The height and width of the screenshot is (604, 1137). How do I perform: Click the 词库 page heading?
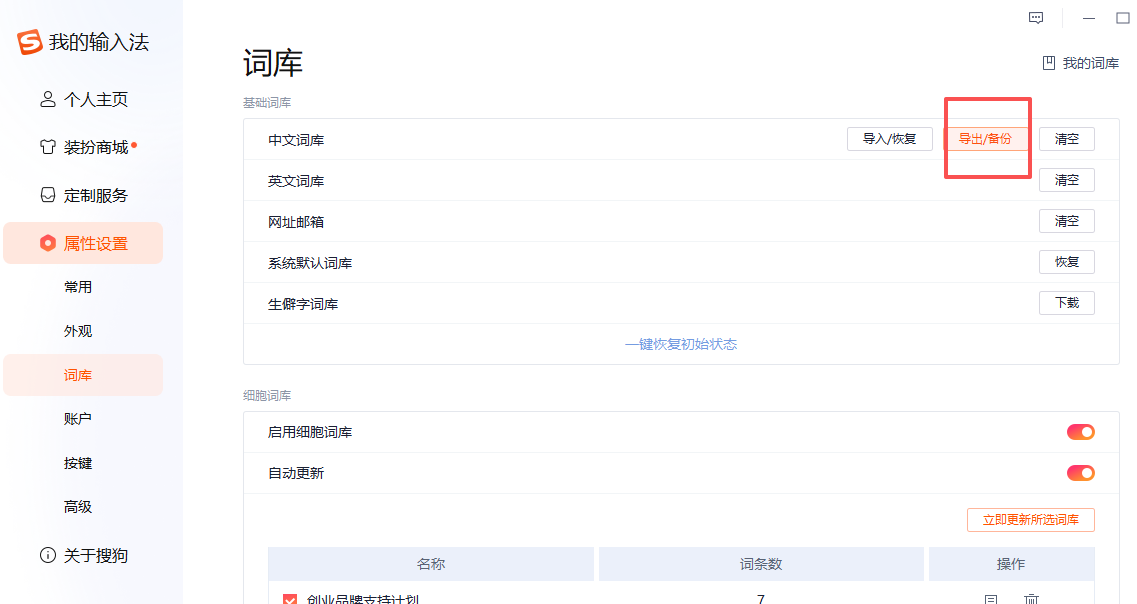273,63
